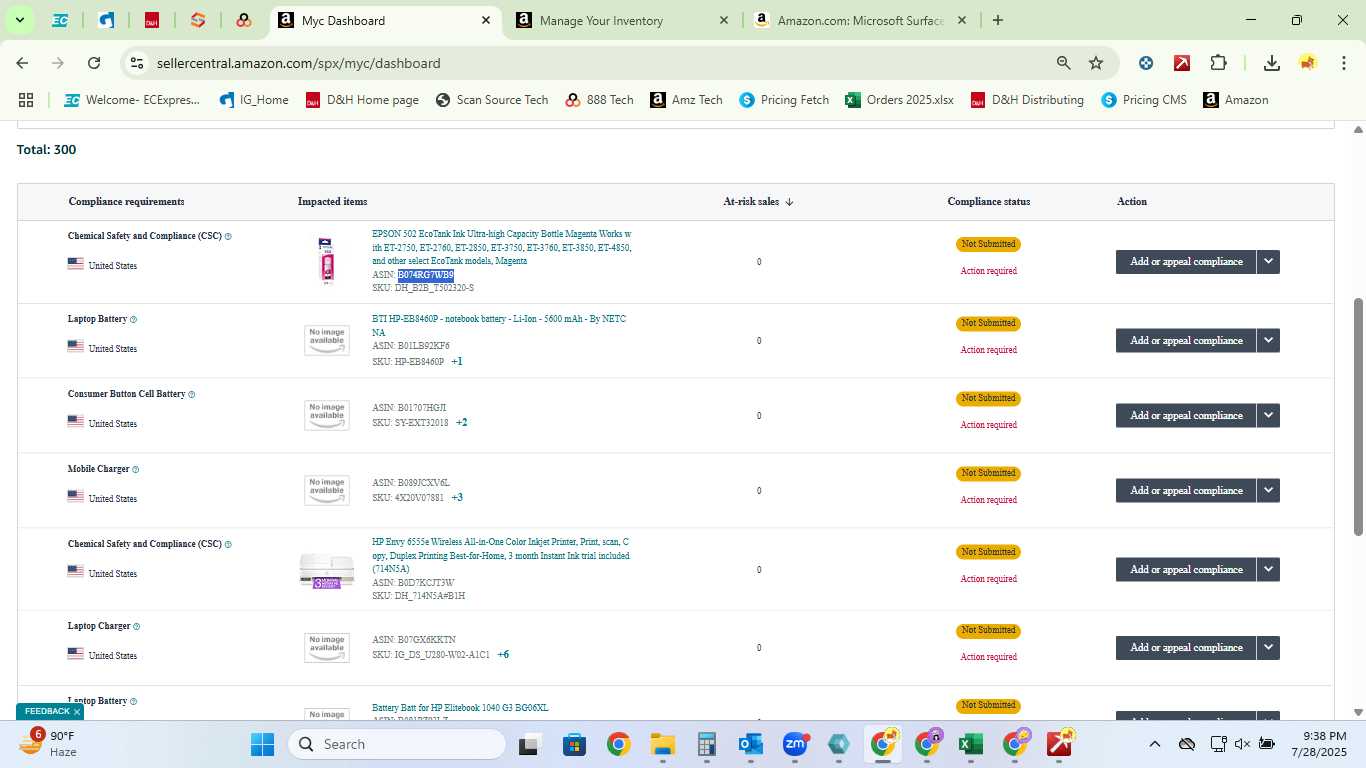Screen dimensions: 1366x768
Task: Select the Myc Dashboard tab
Action: (384, 20)
